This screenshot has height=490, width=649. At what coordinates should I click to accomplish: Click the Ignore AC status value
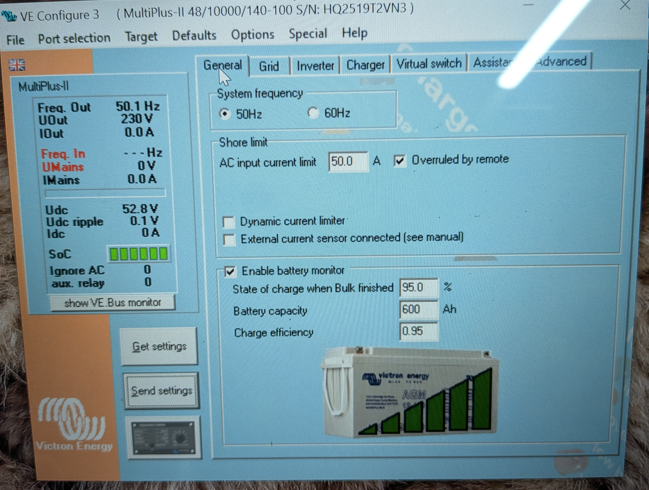click(x=147, y=270)
